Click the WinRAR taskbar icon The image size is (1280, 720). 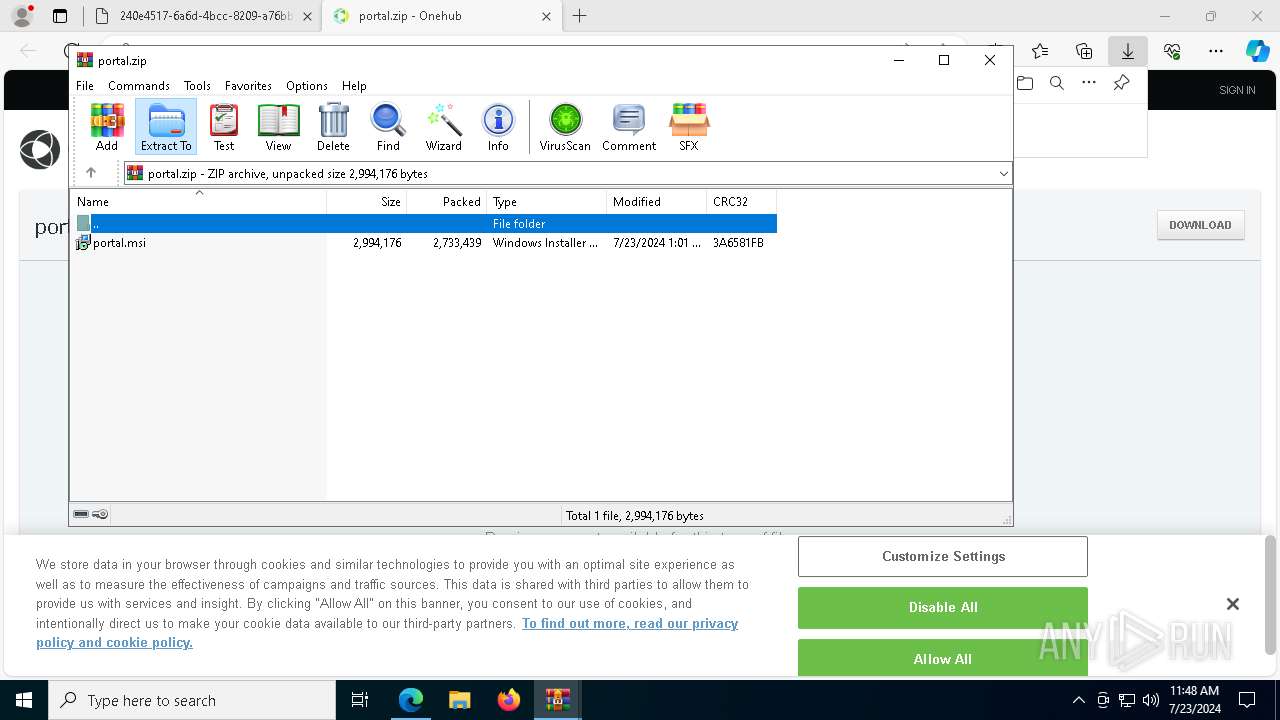coord(558,700)
